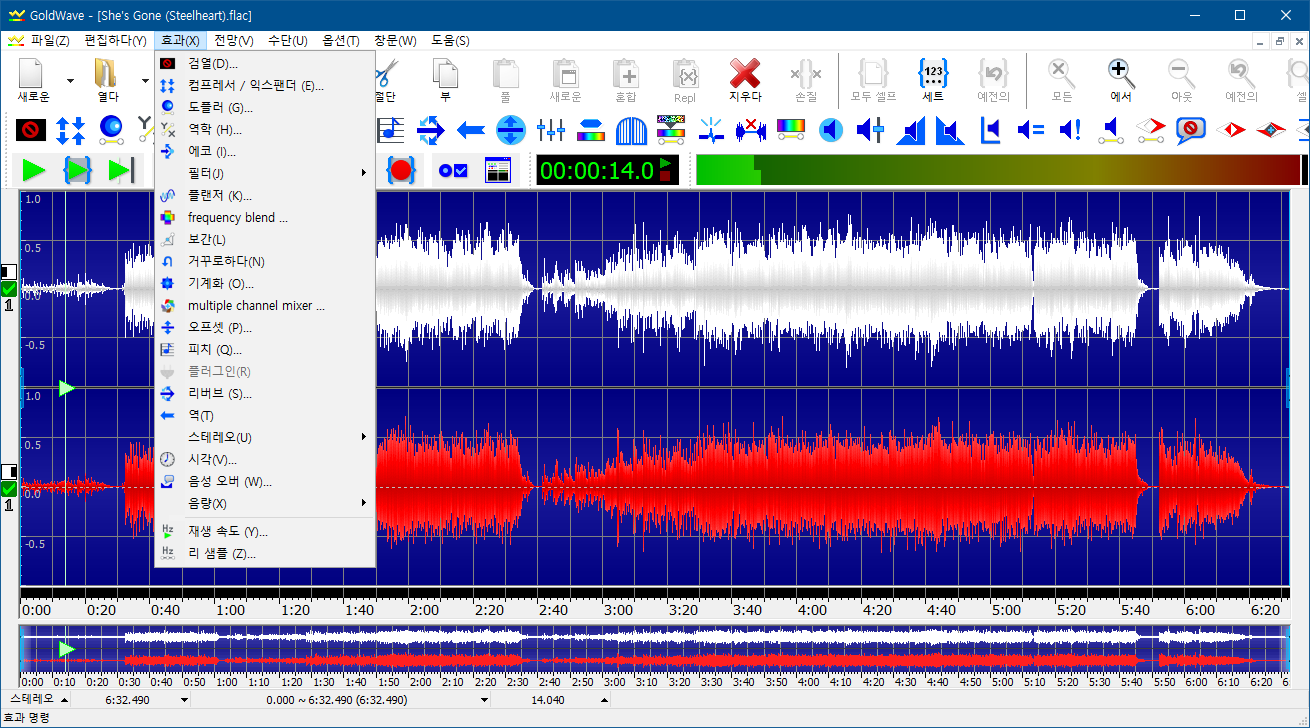Click the music note pitch effect icon

pos(391,129)
